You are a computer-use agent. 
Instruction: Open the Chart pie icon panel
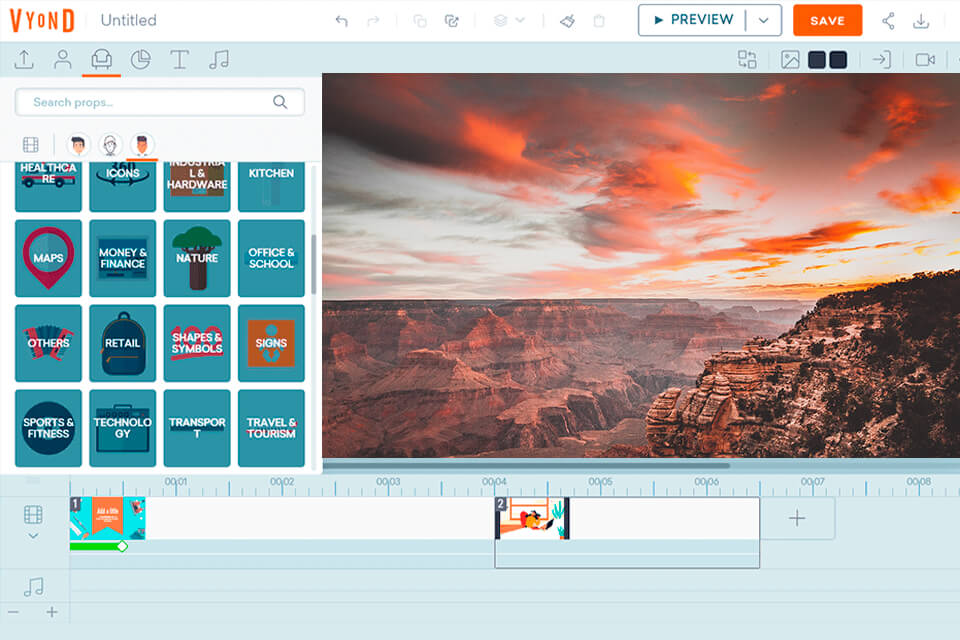141,59
